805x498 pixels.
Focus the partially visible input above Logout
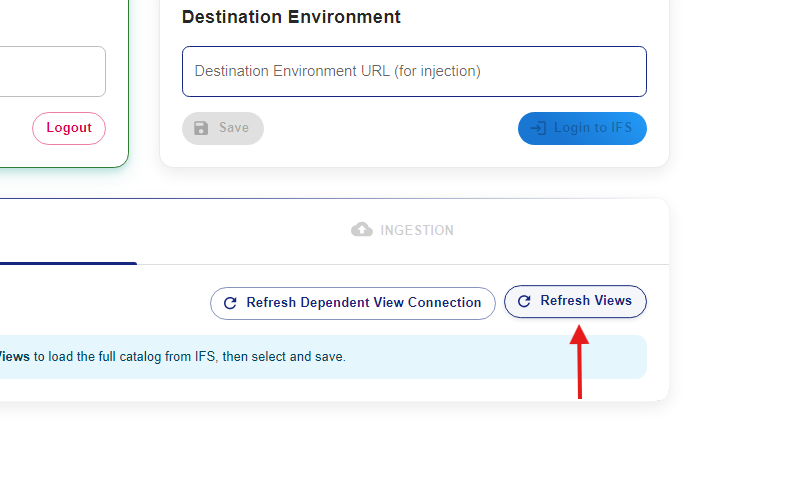[53, 71]
